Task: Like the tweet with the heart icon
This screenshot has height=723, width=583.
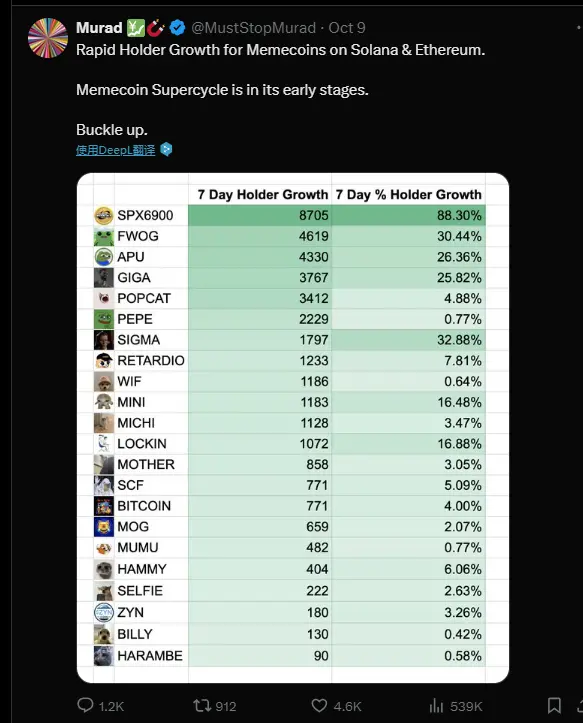Action: 319,705
